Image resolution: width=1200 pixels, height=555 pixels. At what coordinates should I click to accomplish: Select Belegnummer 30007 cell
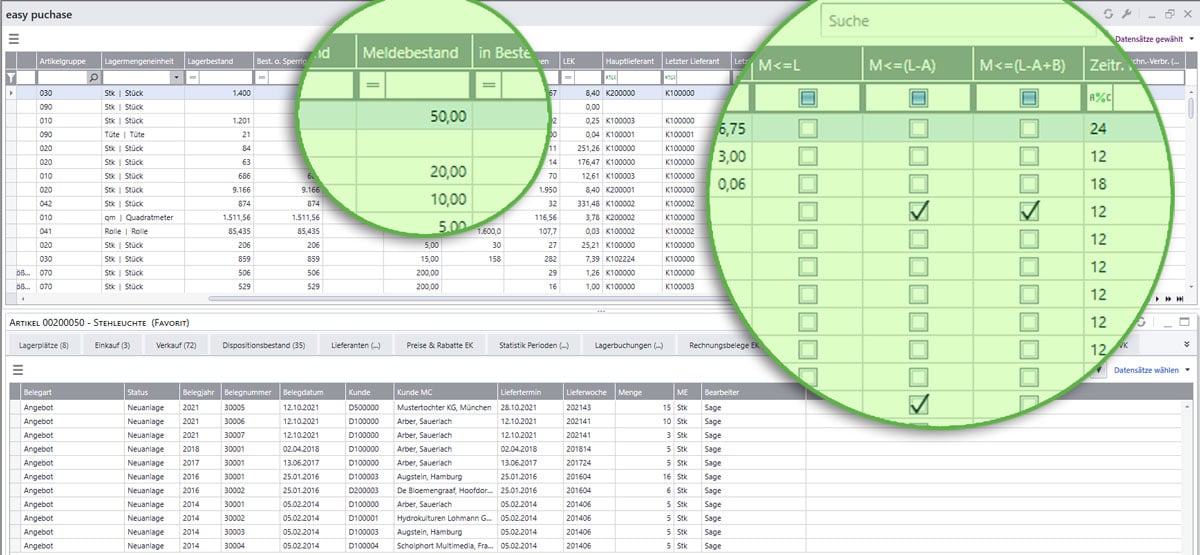(x=249, y=435)
